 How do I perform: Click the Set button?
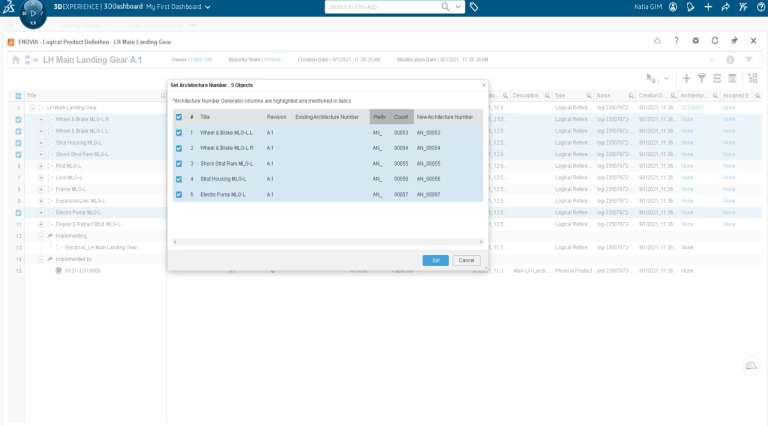[435, 260]
